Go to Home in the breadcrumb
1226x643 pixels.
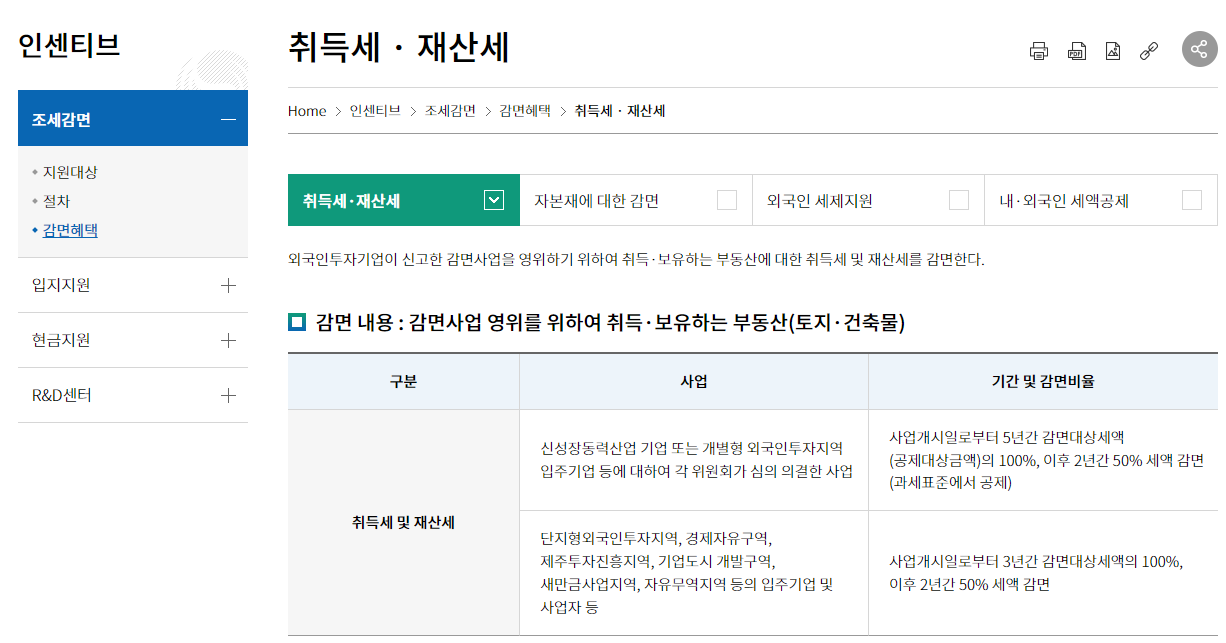307,111
